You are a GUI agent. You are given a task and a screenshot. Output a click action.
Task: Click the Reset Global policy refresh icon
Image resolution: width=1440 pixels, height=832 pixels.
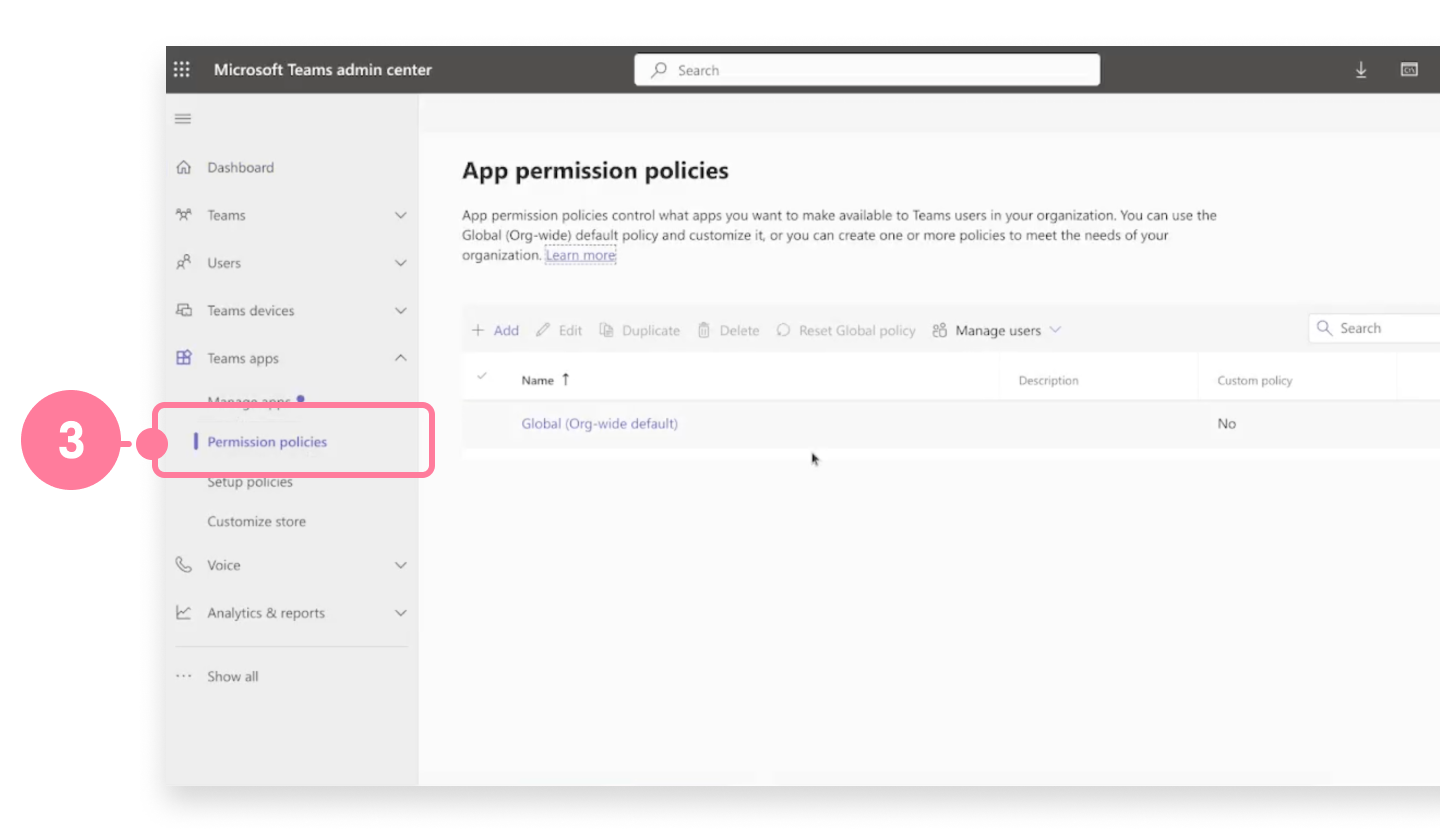[783, 330]
